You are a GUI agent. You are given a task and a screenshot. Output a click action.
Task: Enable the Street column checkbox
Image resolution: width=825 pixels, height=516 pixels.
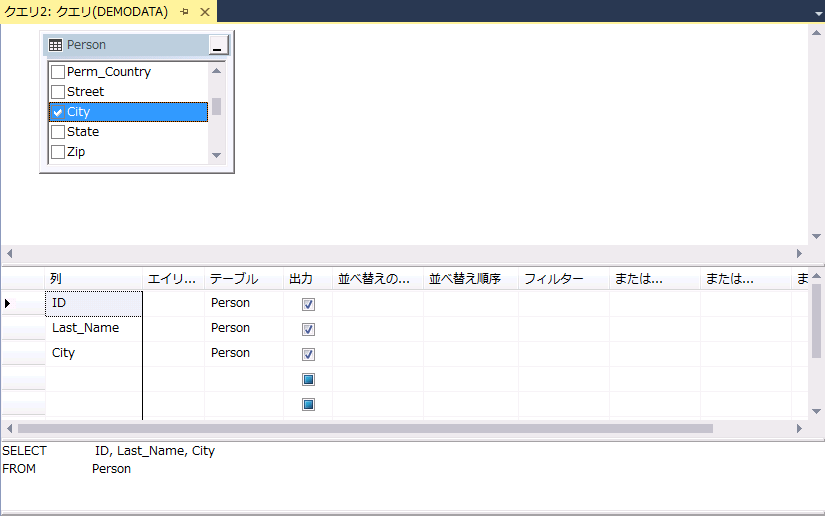point(58,92)
